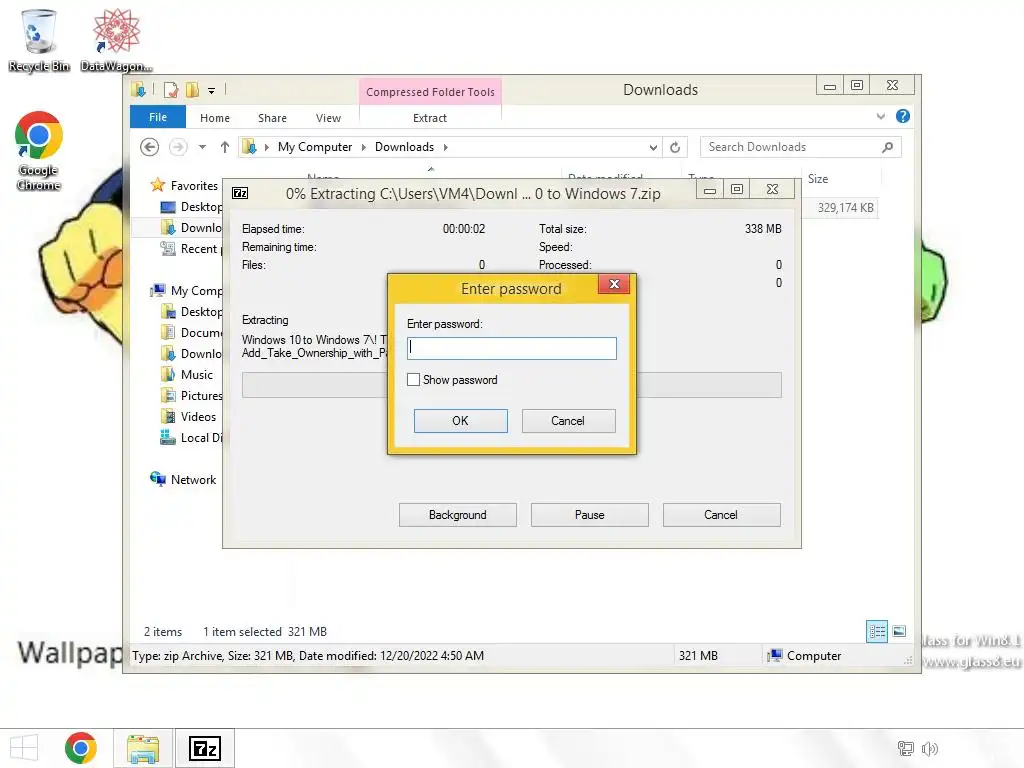This screenshot has height=768, width=1024.
Task: Open Music in the navigation pane
Action: 187,375
